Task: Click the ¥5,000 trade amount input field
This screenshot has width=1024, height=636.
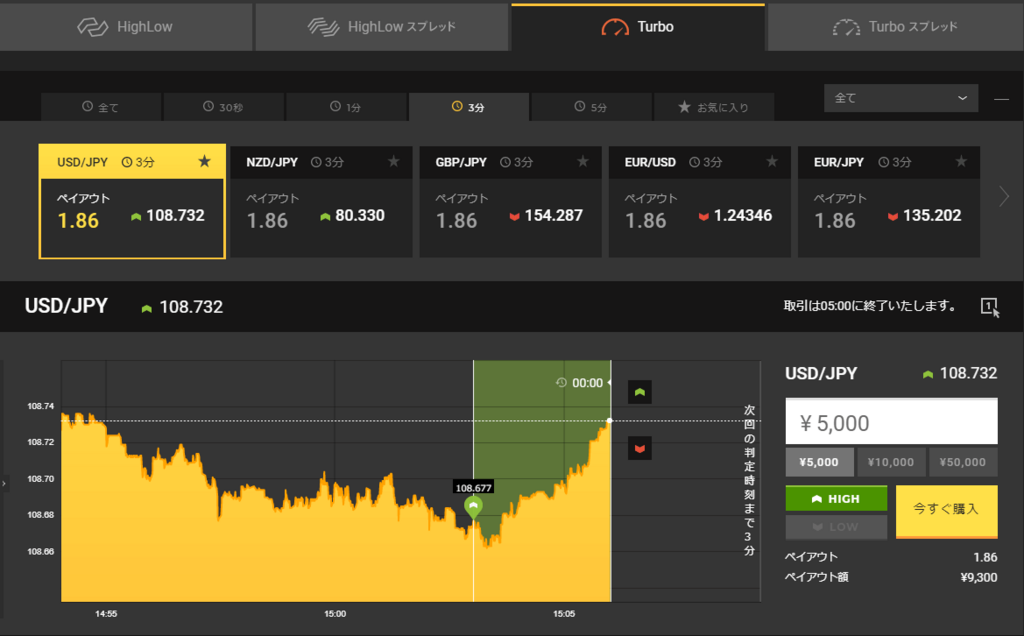Action: tap(891, 421)
